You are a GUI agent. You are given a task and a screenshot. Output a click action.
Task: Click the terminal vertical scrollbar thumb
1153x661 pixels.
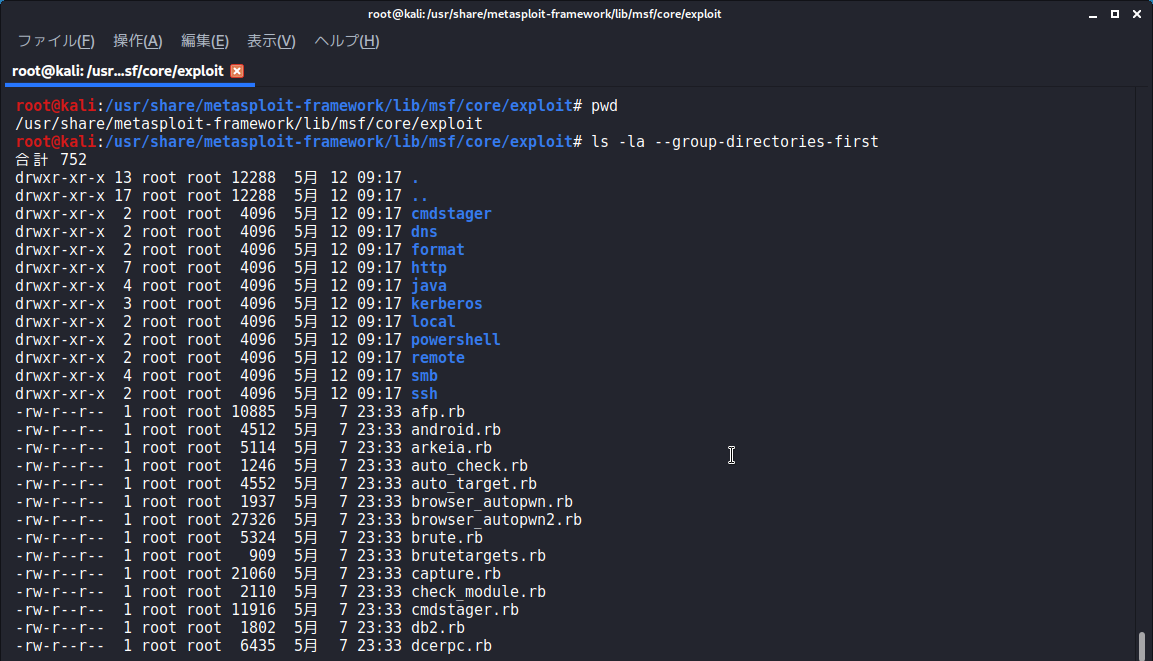tap(1142, 646)
